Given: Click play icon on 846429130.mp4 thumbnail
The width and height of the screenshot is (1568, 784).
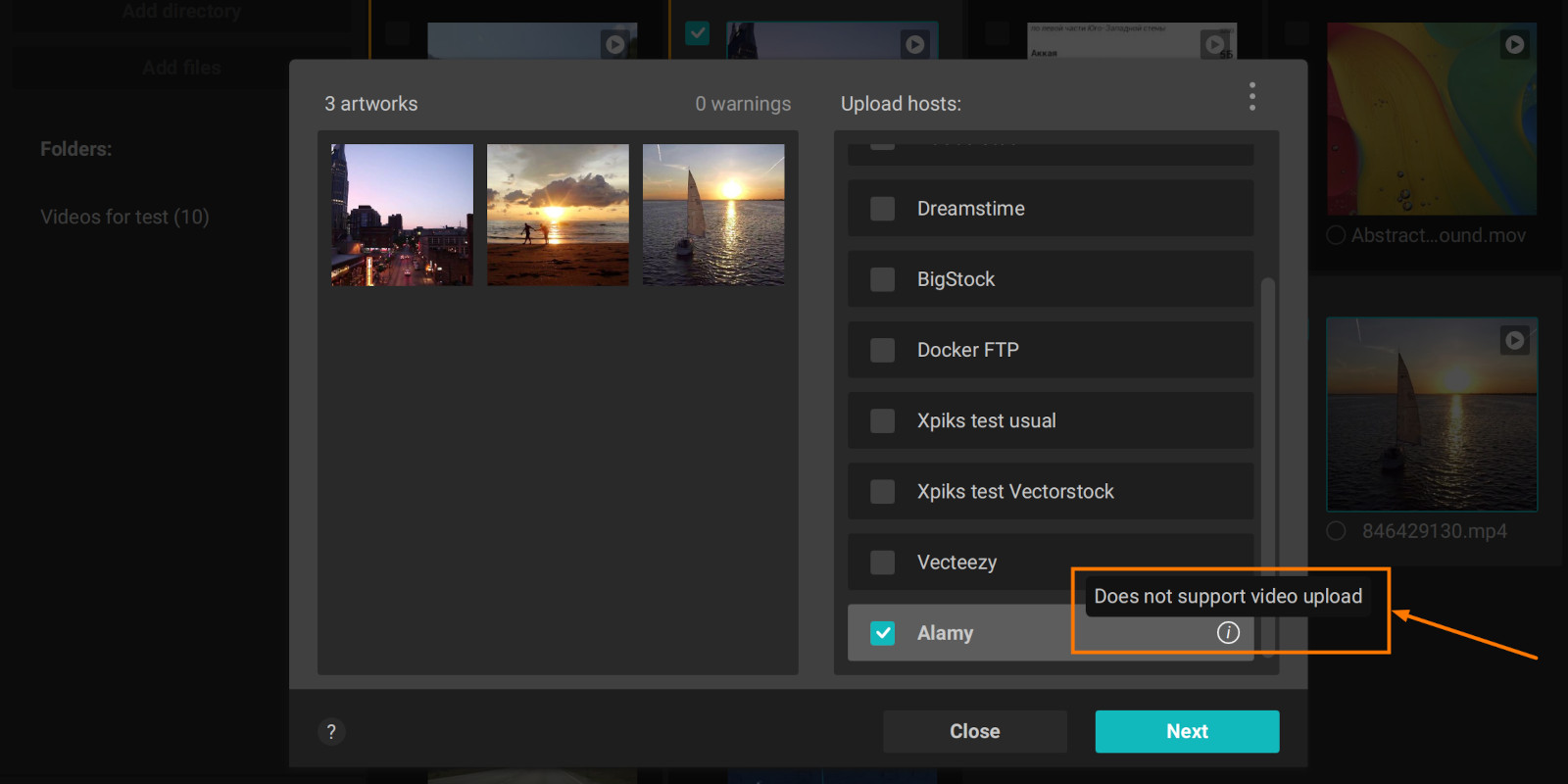Looking at the screenshot, I should [1514, 340].
